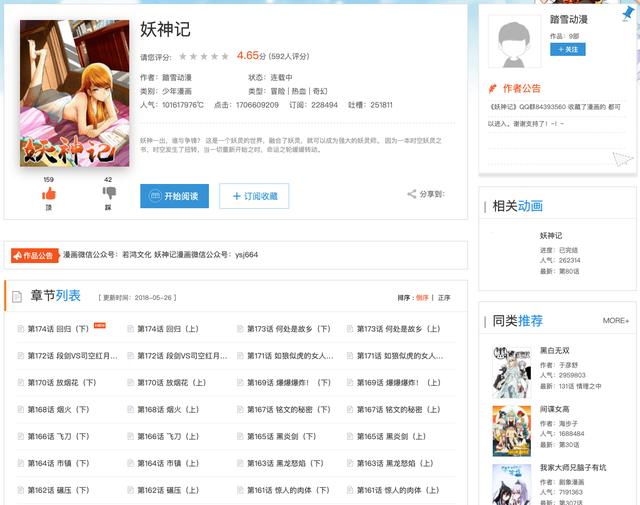
Task: Click author name 踏雪动漫 in sidebar
Action: pyautogui.click(x=569, y=19)
